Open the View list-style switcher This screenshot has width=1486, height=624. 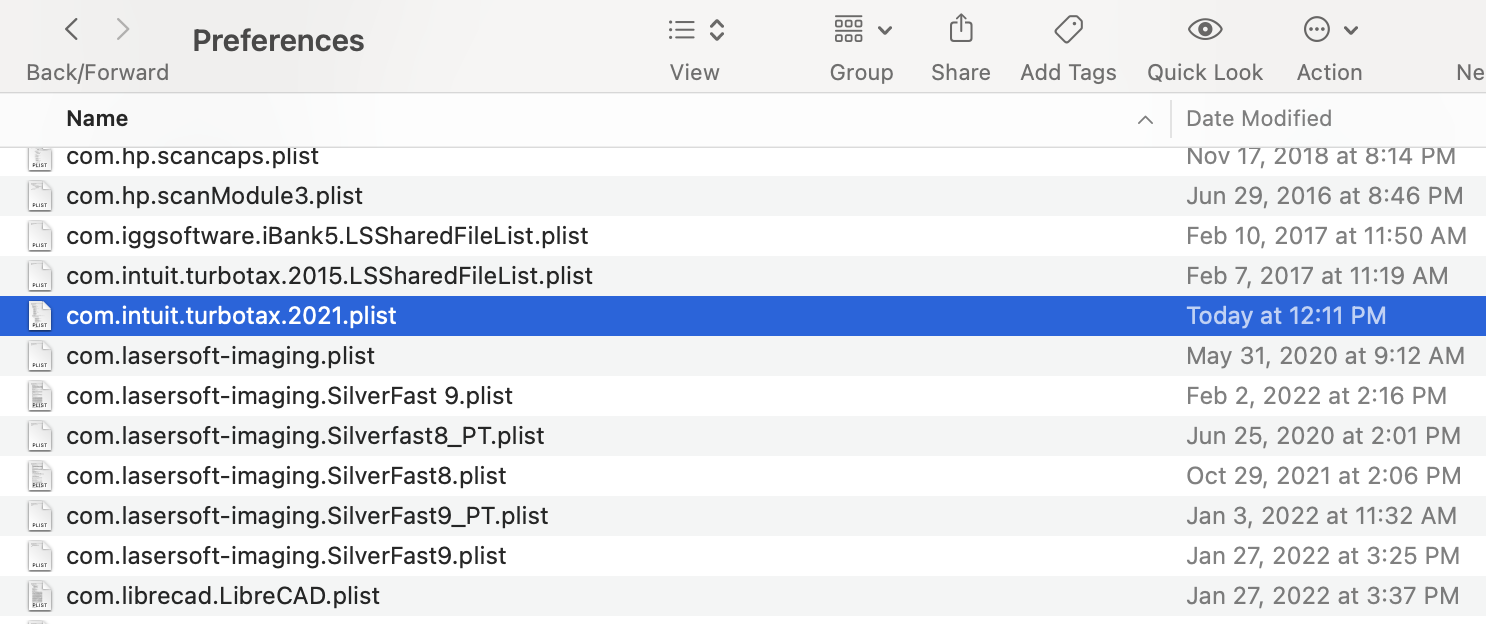(695, 30)
